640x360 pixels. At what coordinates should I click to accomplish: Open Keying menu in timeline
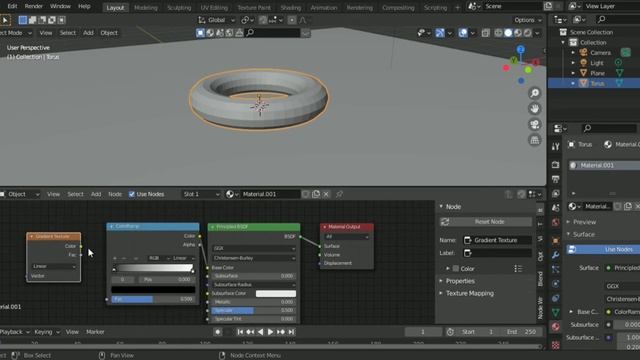point(46,332)
